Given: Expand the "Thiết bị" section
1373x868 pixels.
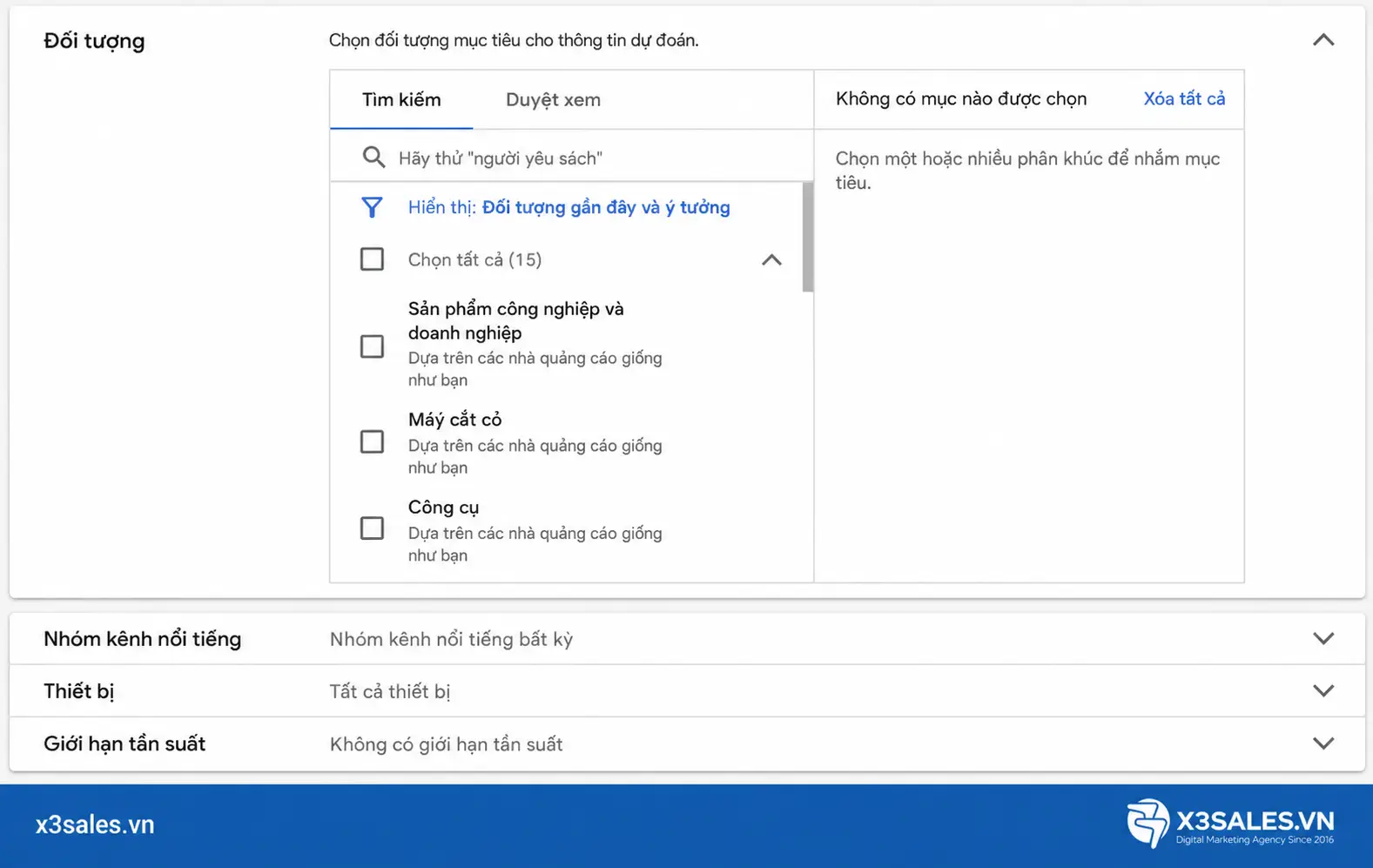Looking at the screenshot, I should tap(1323, 691).
